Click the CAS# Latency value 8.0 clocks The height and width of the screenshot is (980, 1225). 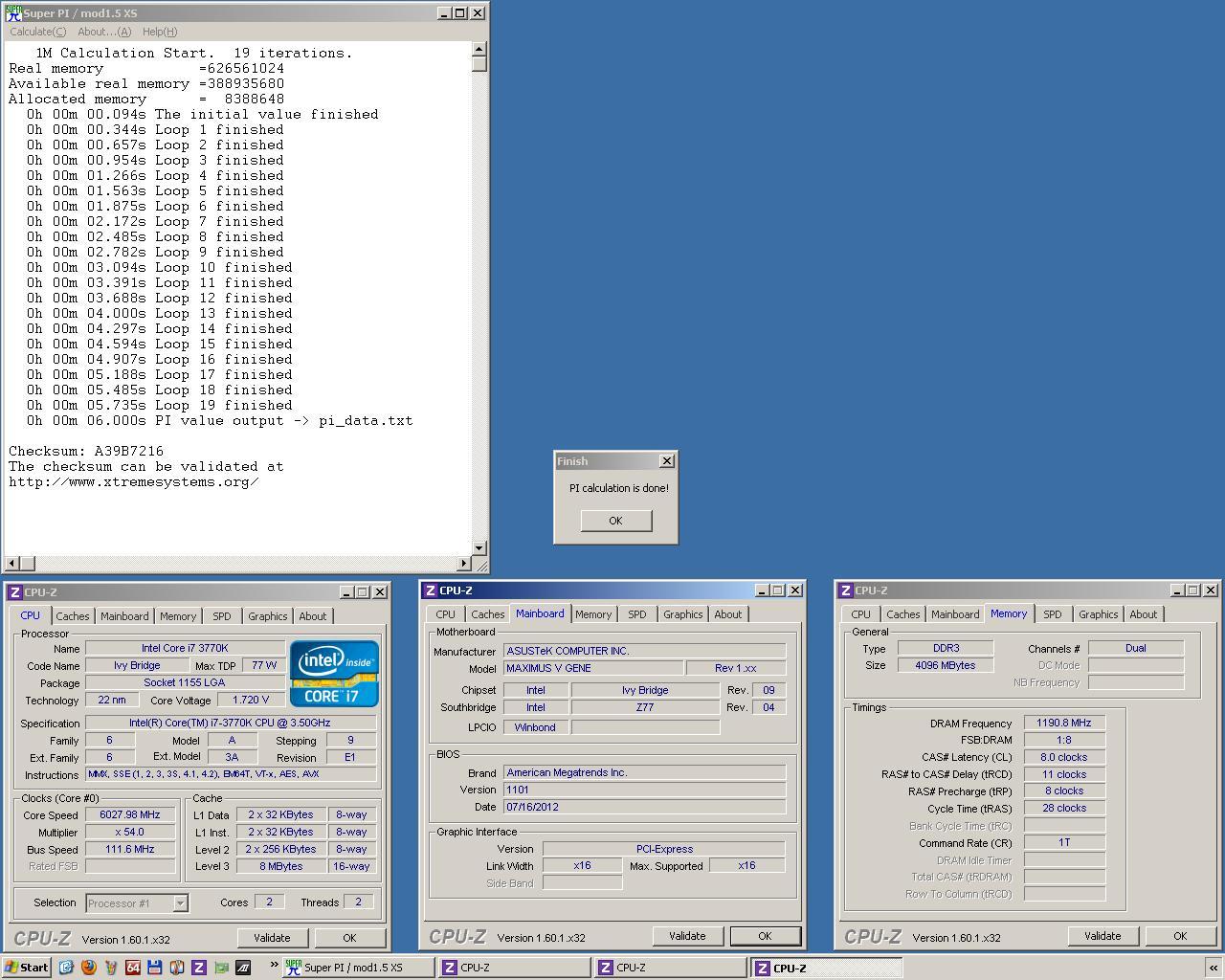click(x=1064, y=757)
